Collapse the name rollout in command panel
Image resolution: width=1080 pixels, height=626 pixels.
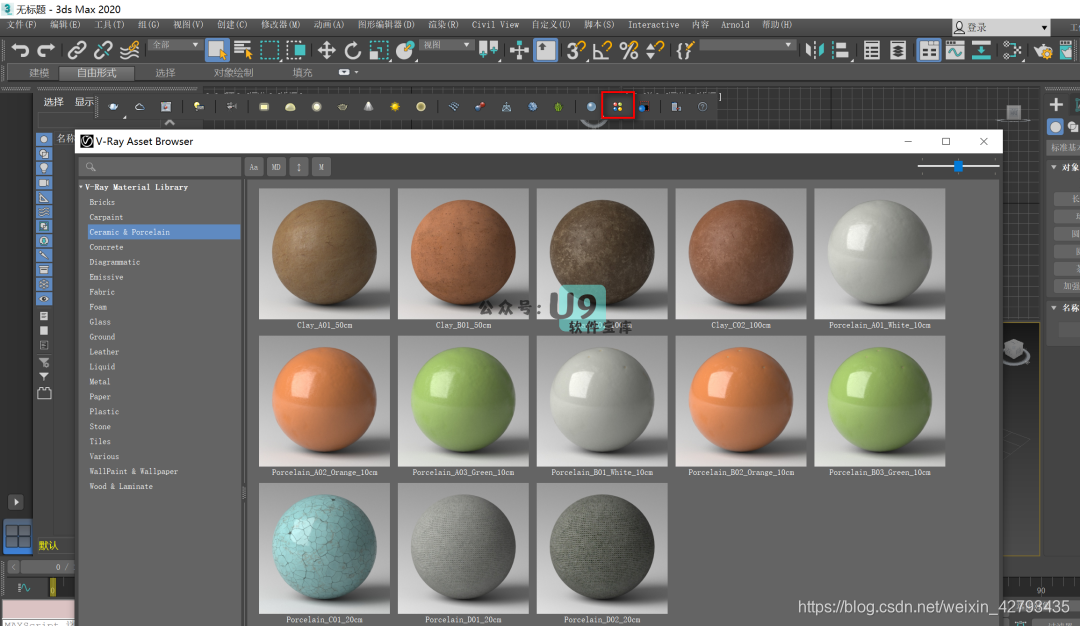pyautogui.click(x=1053, y=308)
